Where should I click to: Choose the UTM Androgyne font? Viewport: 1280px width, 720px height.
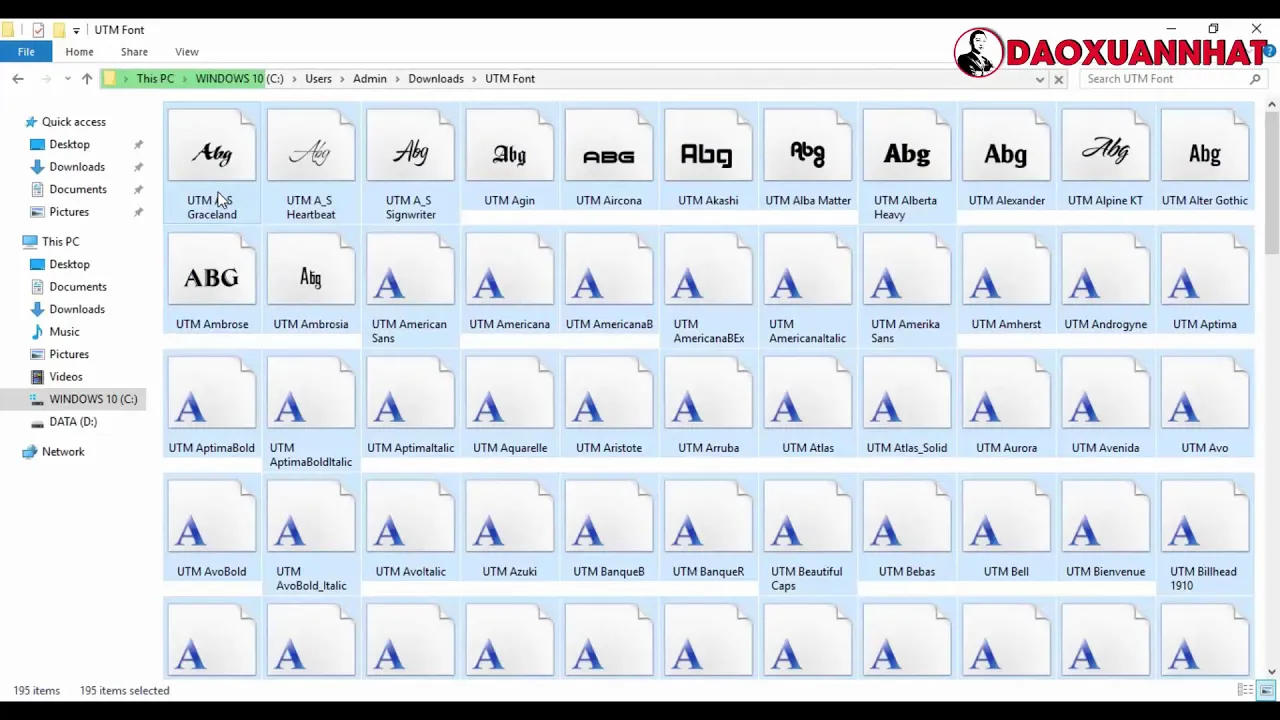pos(1105,282)
